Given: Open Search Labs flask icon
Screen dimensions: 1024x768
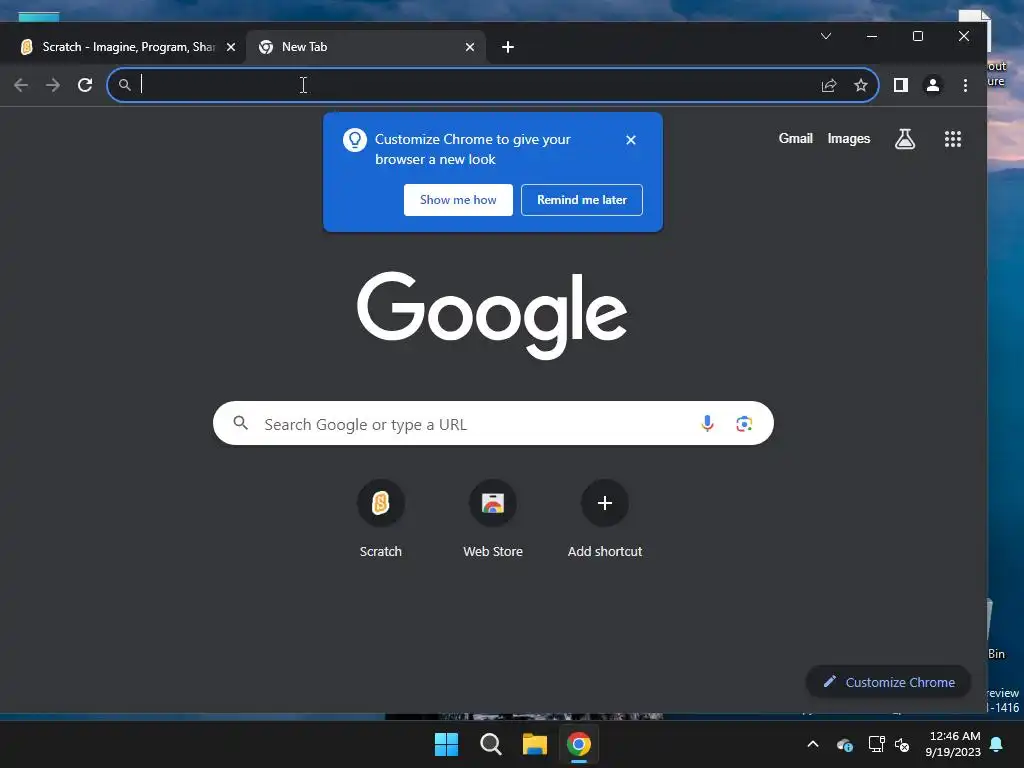Looking at the screenshot, I should click(x=904, y=138).
